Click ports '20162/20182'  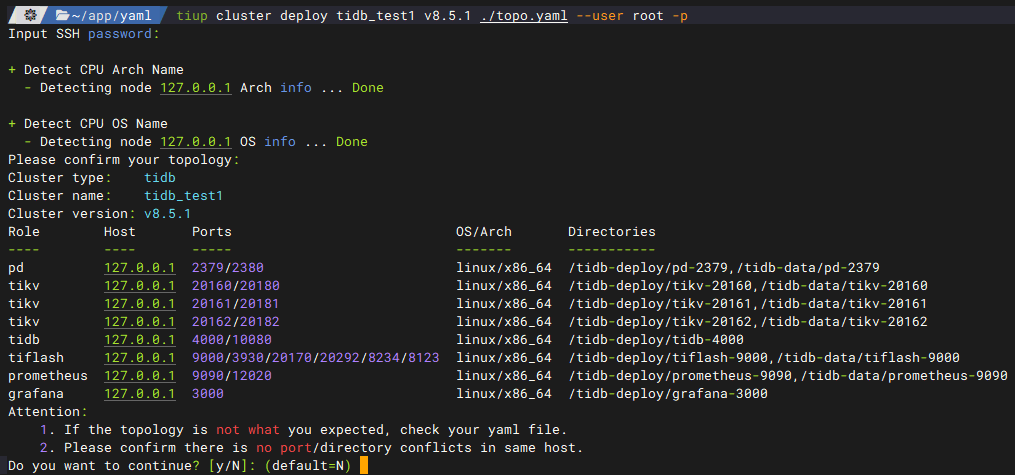[236, 322]
